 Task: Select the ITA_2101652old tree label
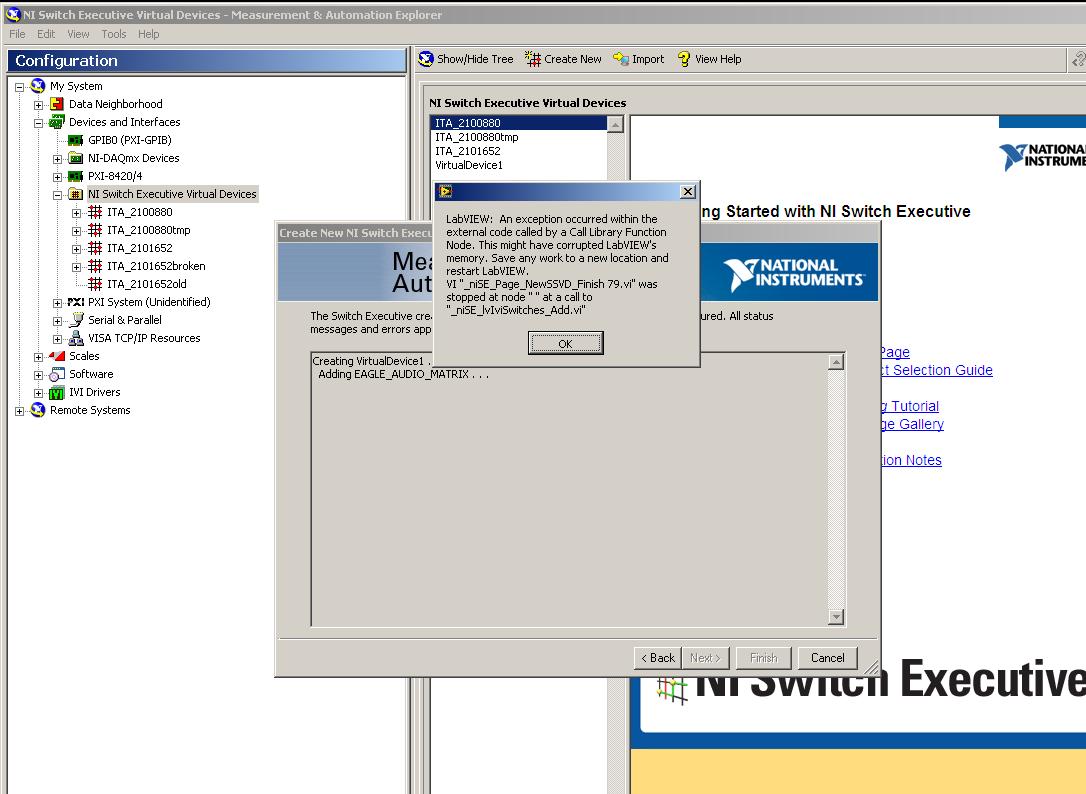pyautogui.click(x=147, y=284)
